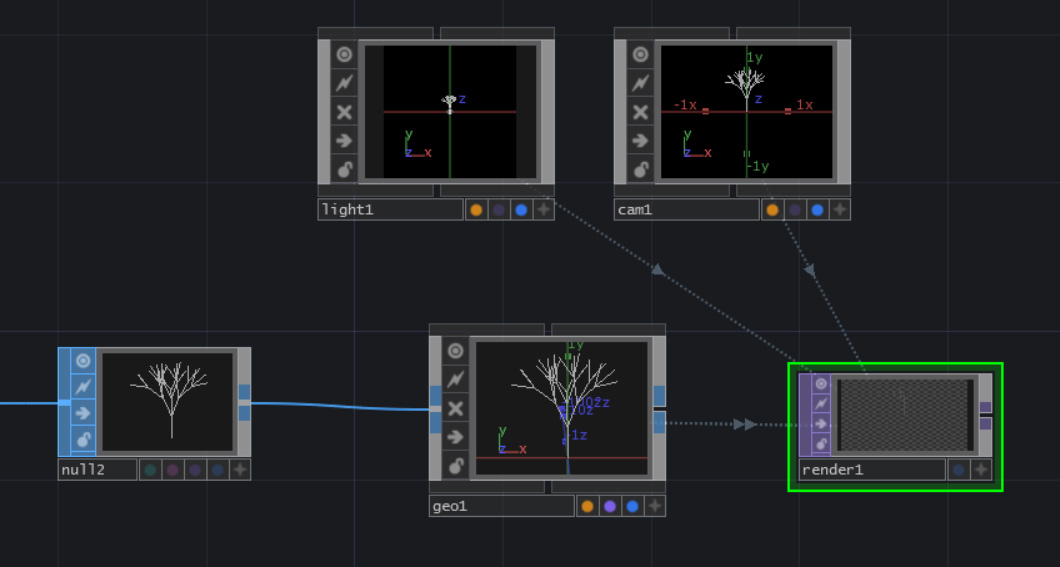Click the plus icon beside cam1 flags
This screenshot has width=1060, height=567.
[840, 209]
